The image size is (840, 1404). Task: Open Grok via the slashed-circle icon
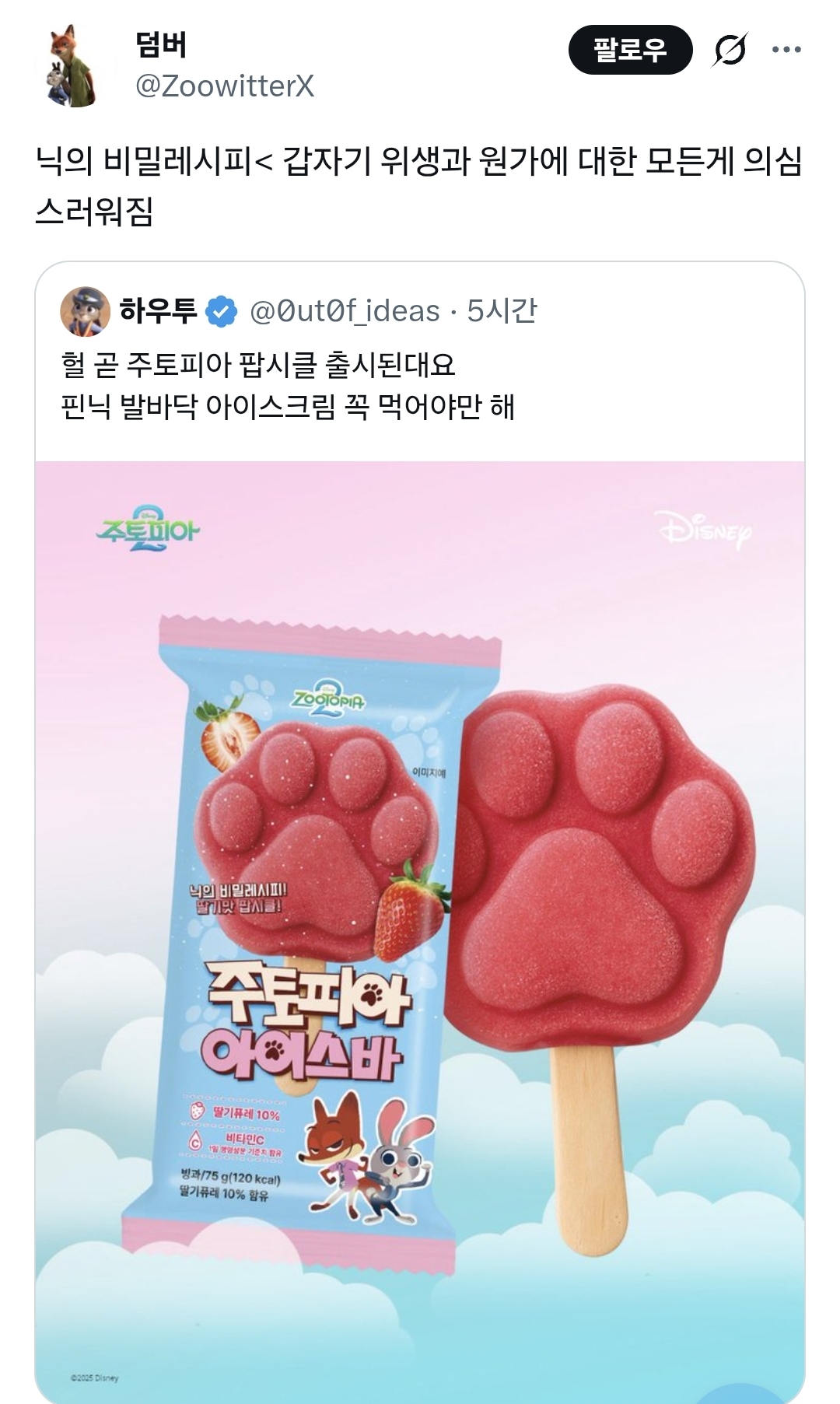(730, 50)
